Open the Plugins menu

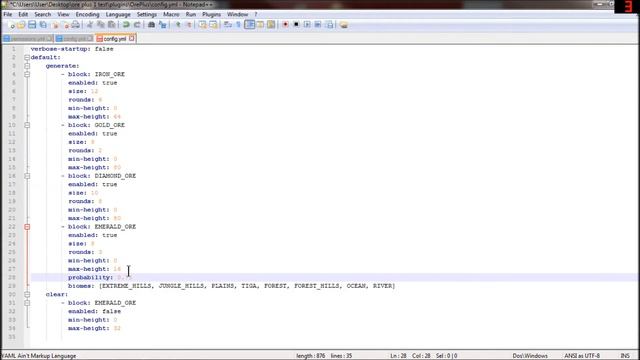tap(211, 14)
